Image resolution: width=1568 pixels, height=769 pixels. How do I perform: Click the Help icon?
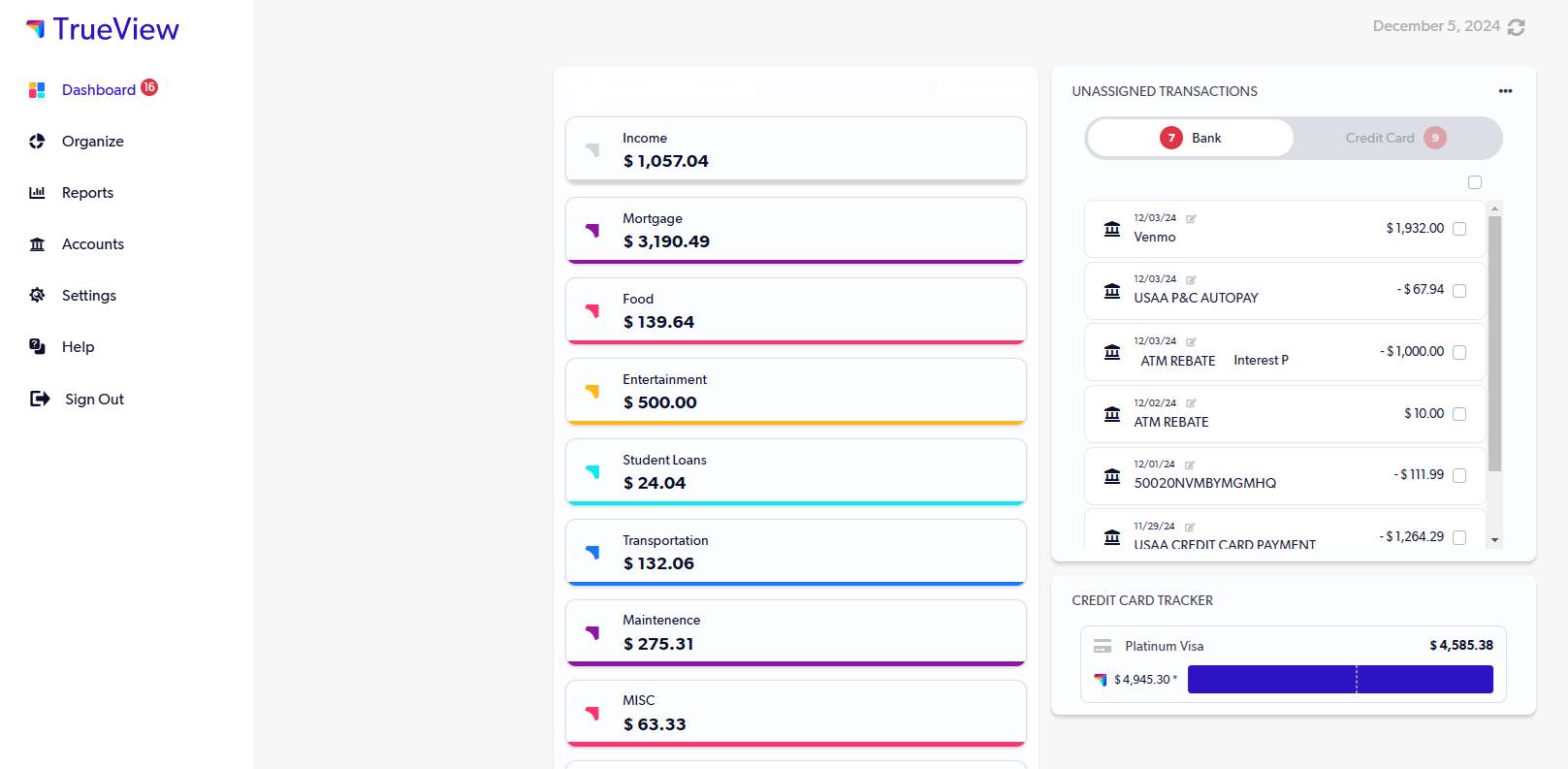point(37,347)
